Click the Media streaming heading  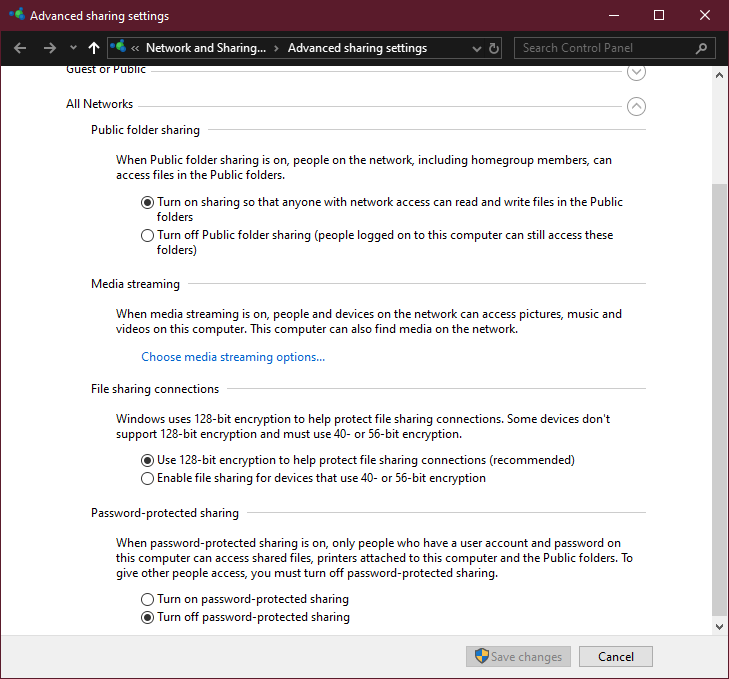(135, 284)
